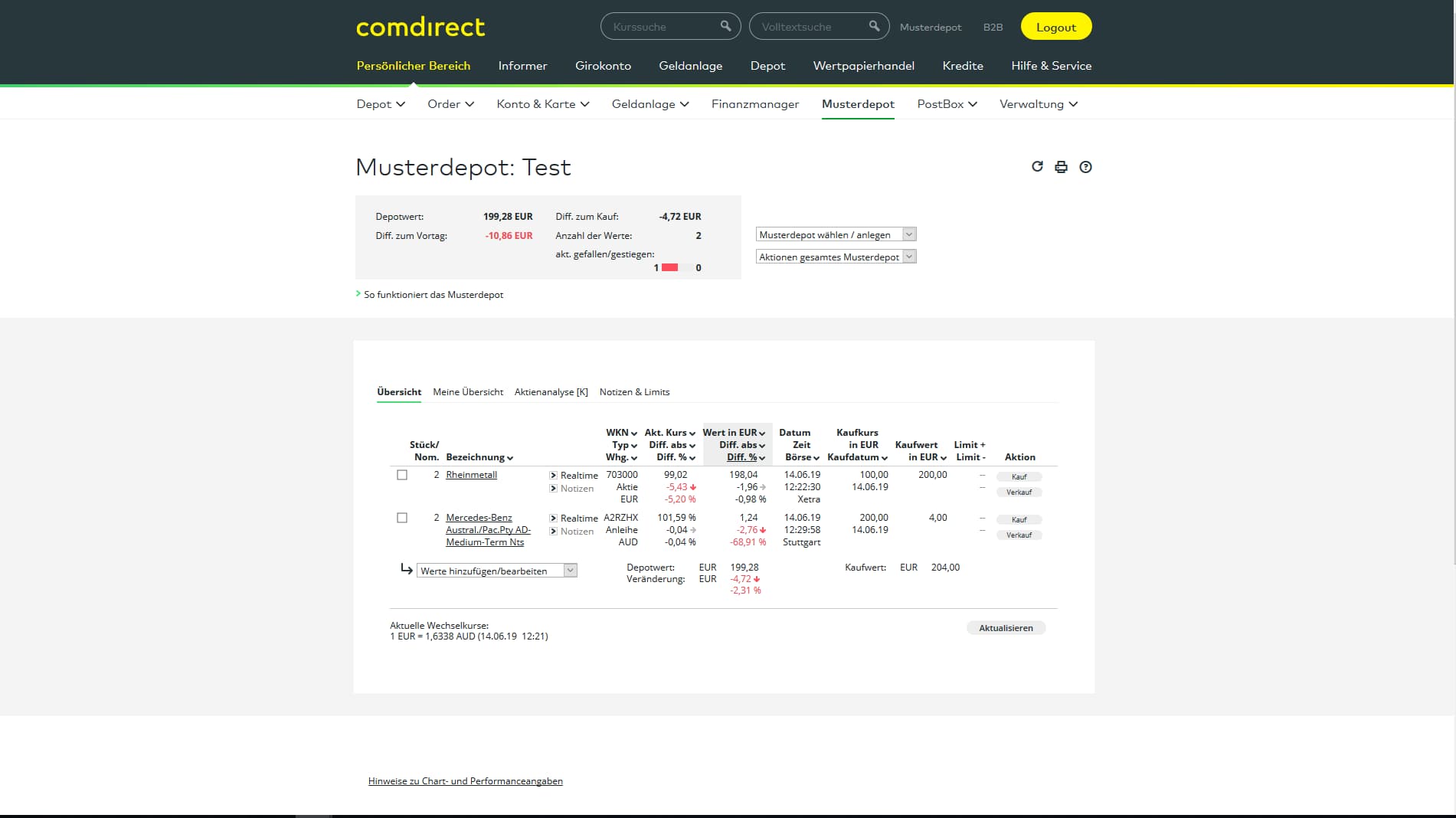This screenshot has height=818, width=1456.
Task: Refresh the Musterdepot with reload icon
Action: tap(1037, 166)
